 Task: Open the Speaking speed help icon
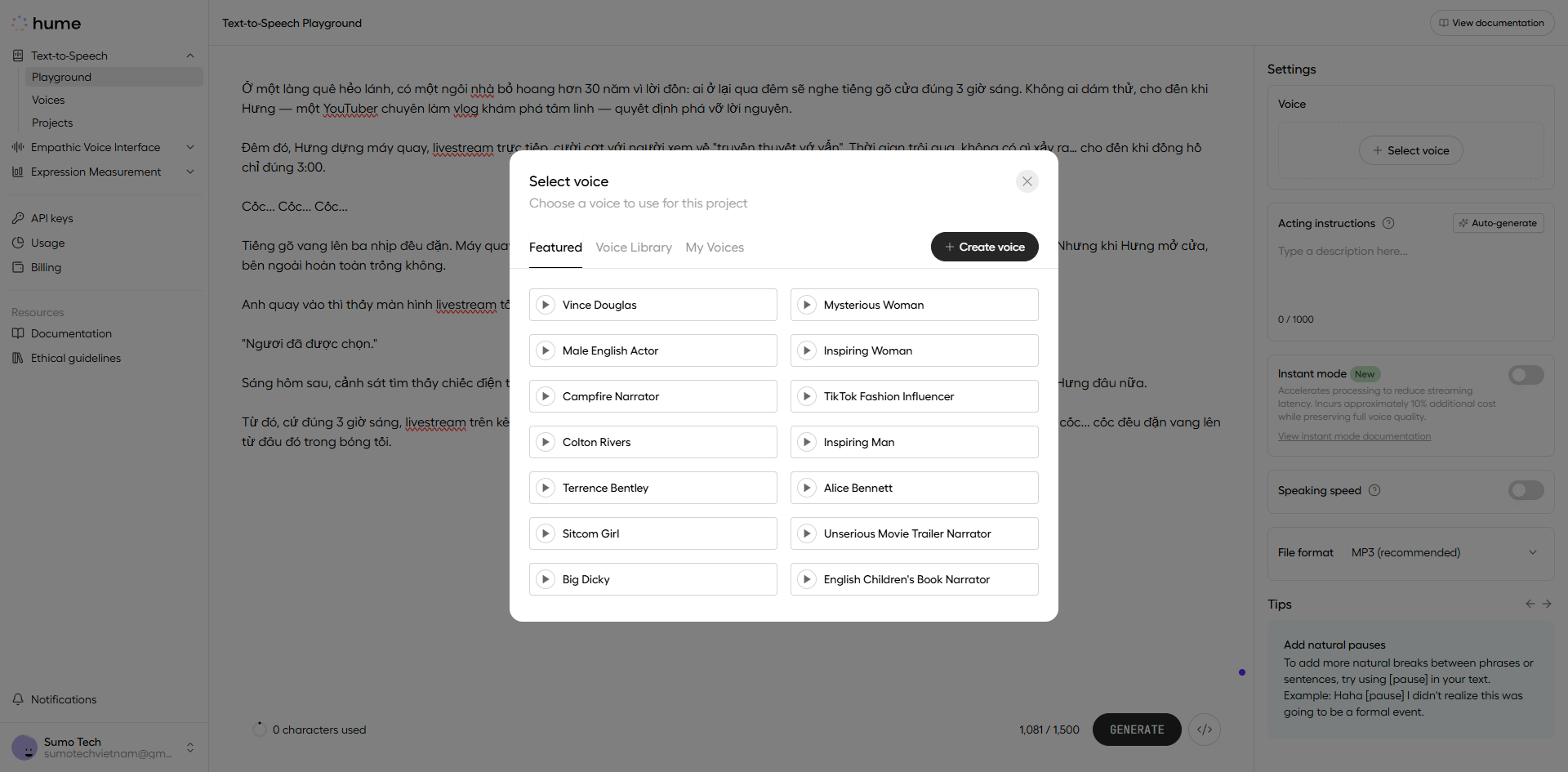click(1374, 490)
